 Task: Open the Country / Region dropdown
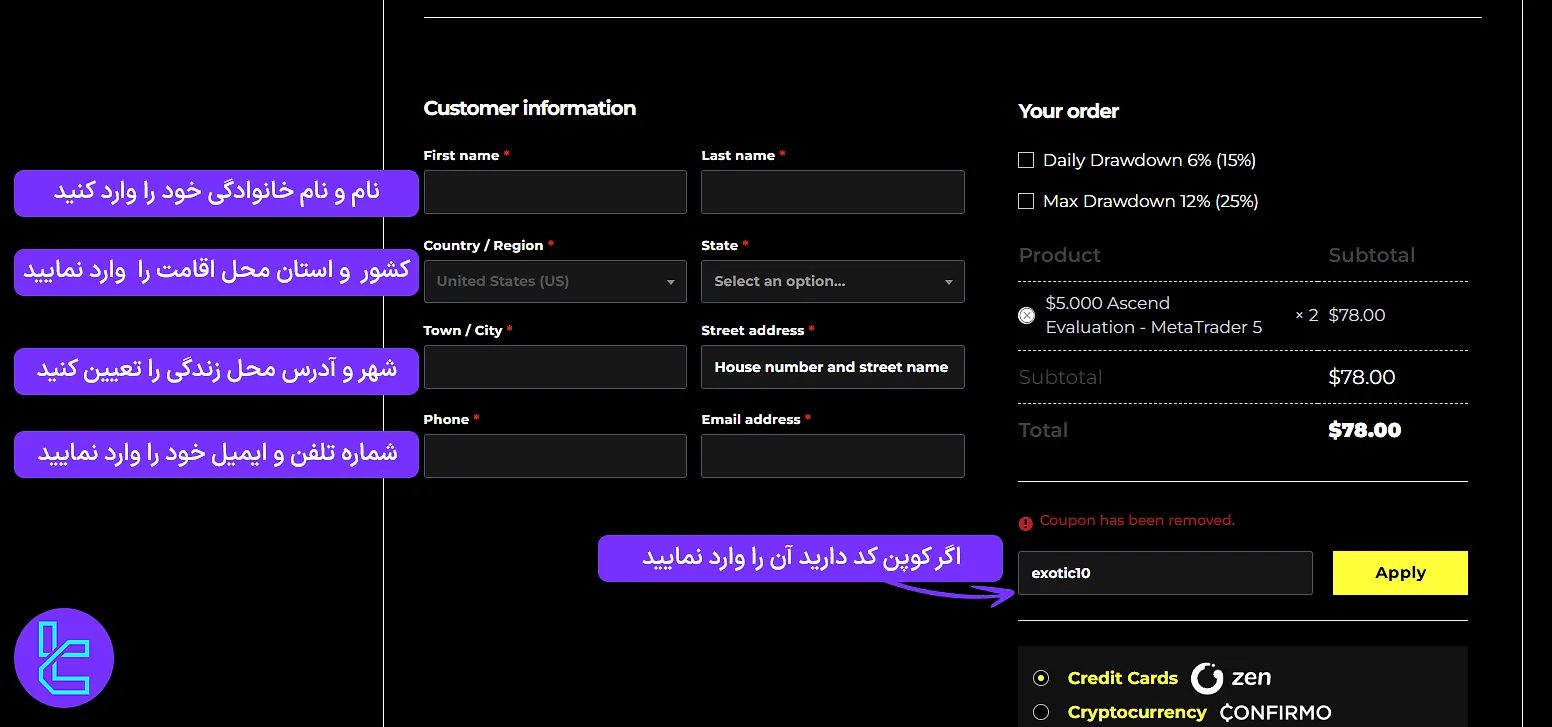(554, 281)
